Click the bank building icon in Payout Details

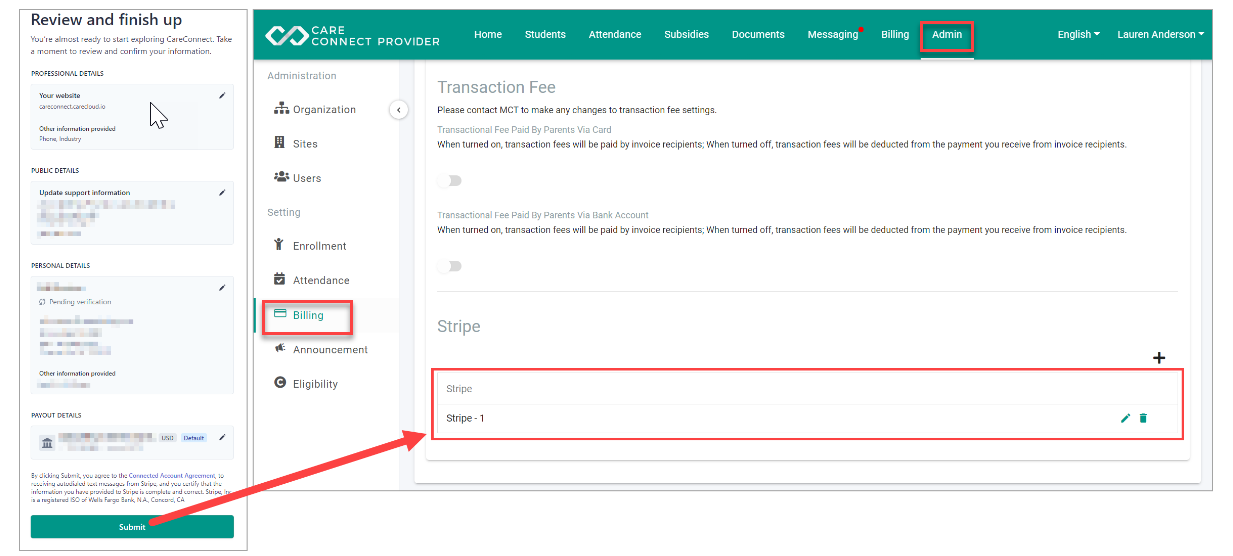coord(47,441)
